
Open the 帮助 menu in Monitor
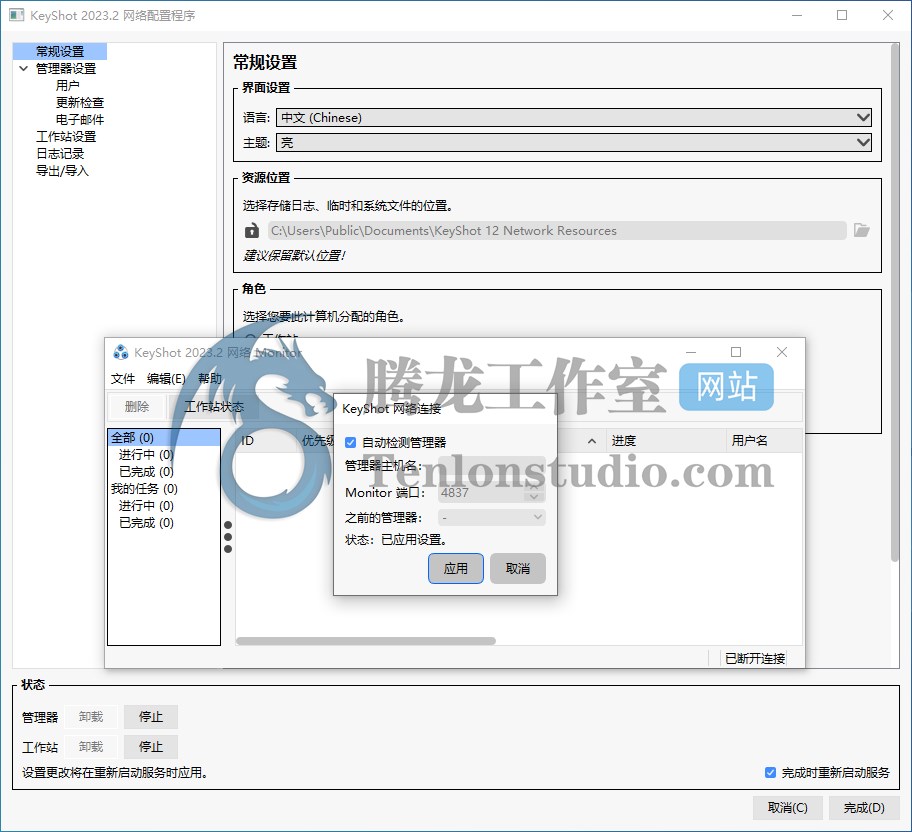[209, 379]
